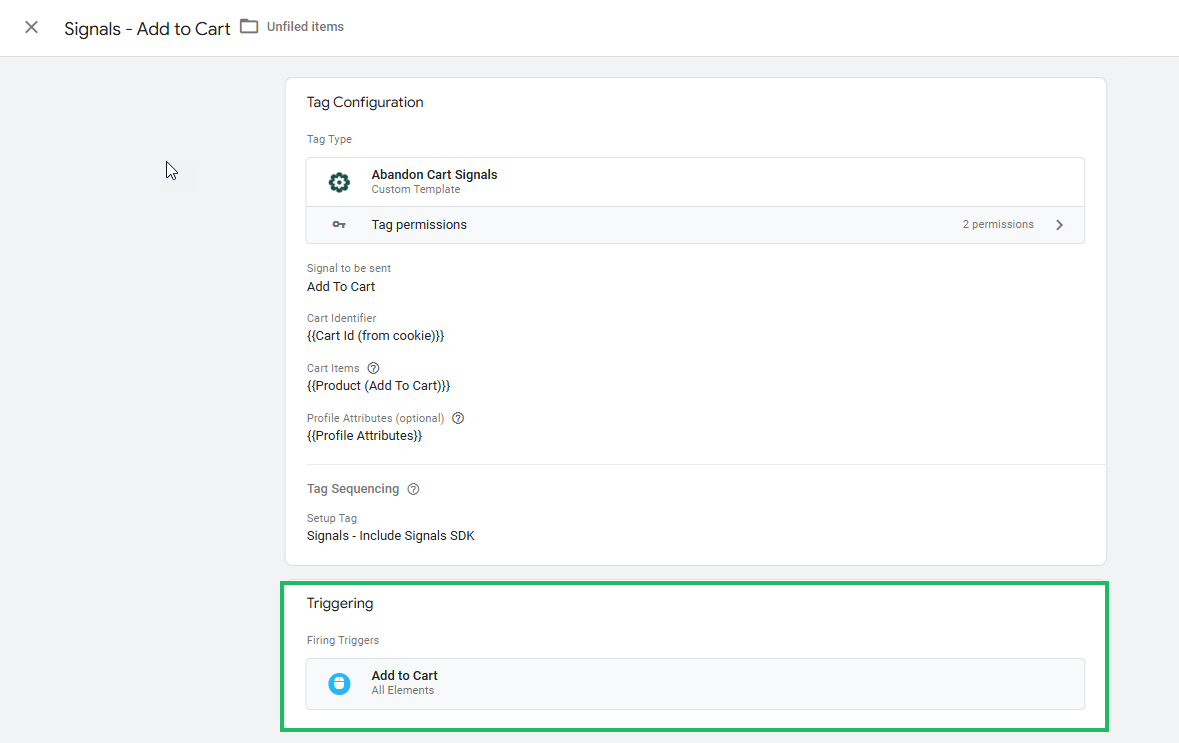Expand Tag permissions with the chevron arrow
The image size is (1179, 743).
1059,225
